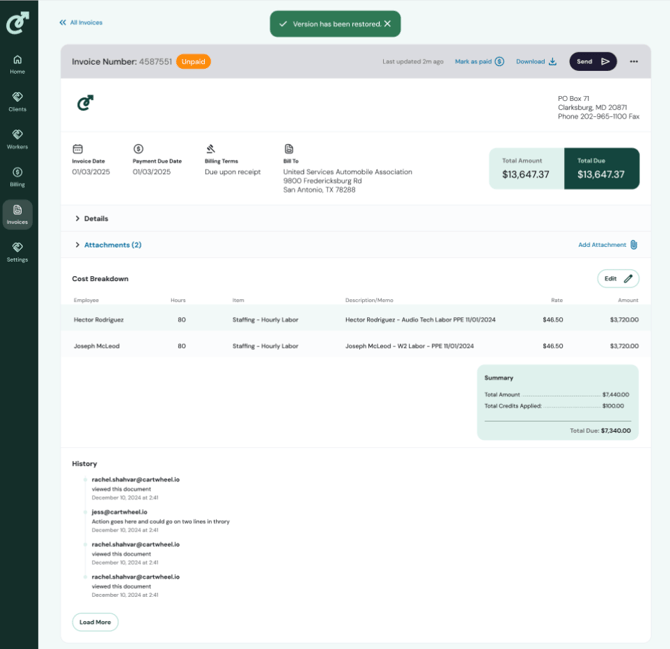
Task: Load more history entries
Action: click(x=95, y=622)
